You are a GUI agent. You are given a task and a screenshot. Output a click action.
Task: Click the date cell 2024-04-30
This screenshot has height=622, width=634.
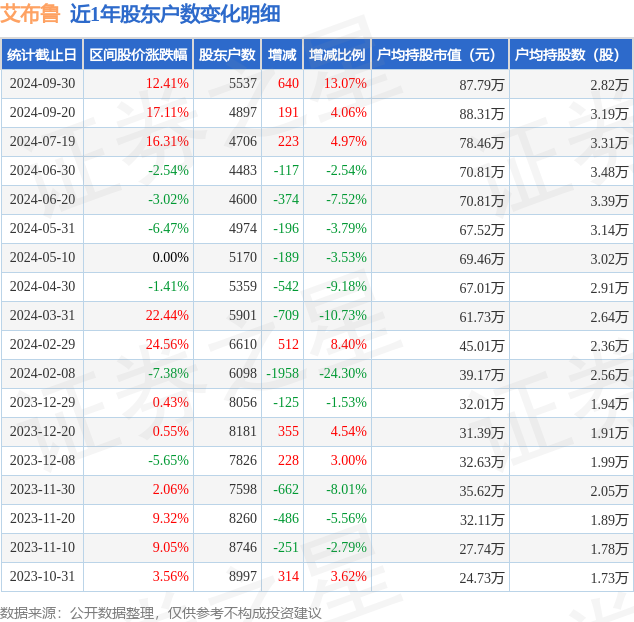tap(42, 286)
